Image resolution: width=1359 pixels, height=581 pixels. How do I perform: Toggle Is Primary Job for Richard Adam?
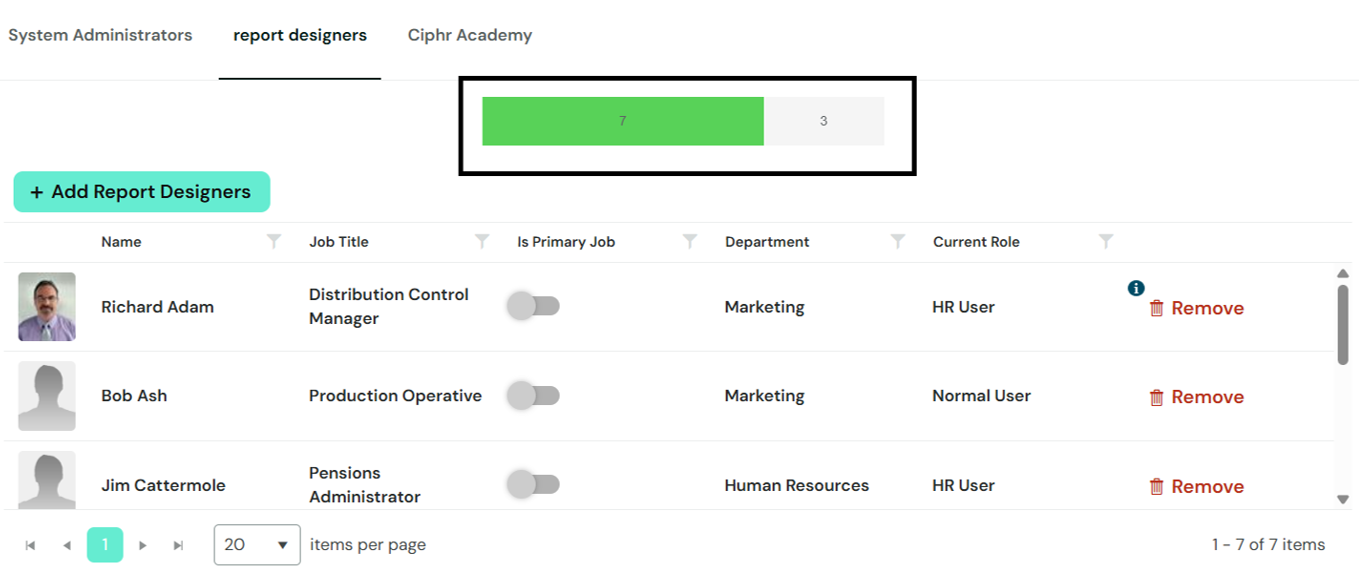click(533, 306)
